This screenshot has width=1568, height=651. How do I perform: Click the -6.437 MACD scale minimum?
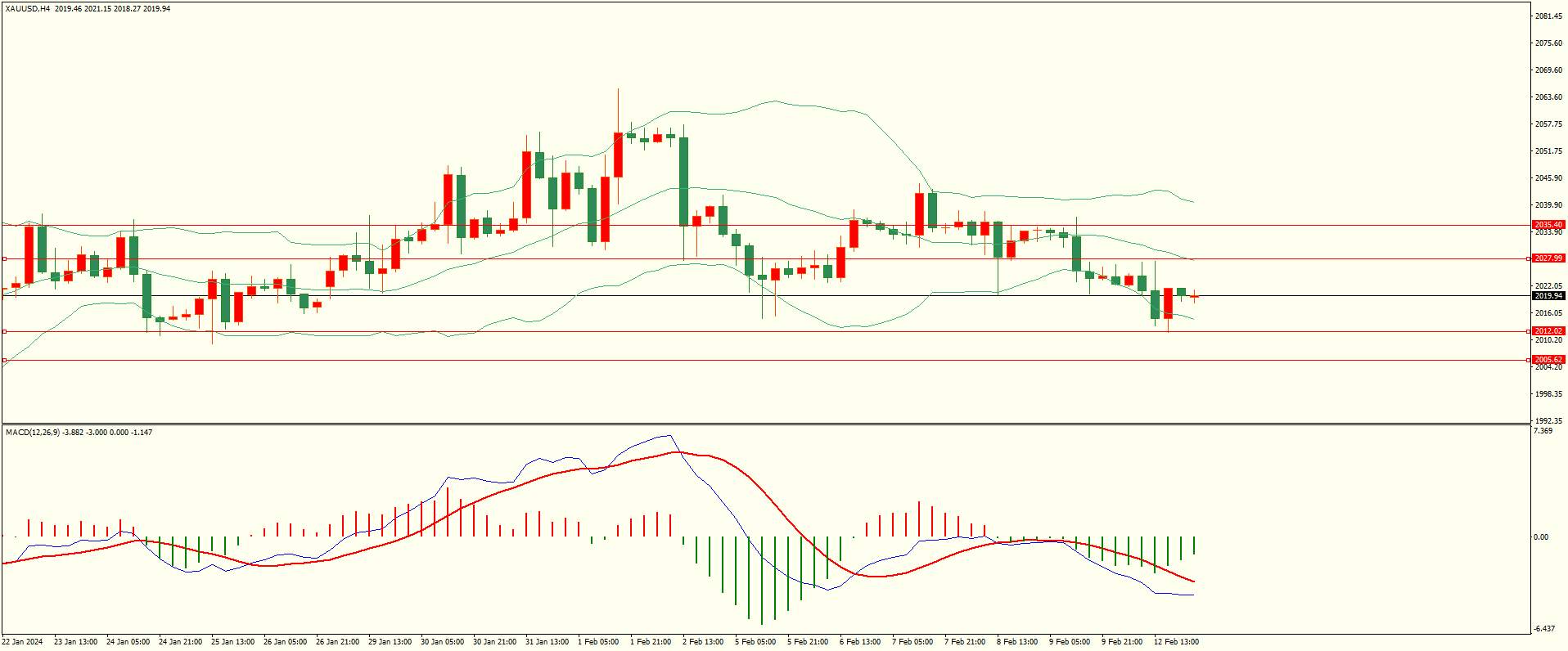click(1545, 629)
